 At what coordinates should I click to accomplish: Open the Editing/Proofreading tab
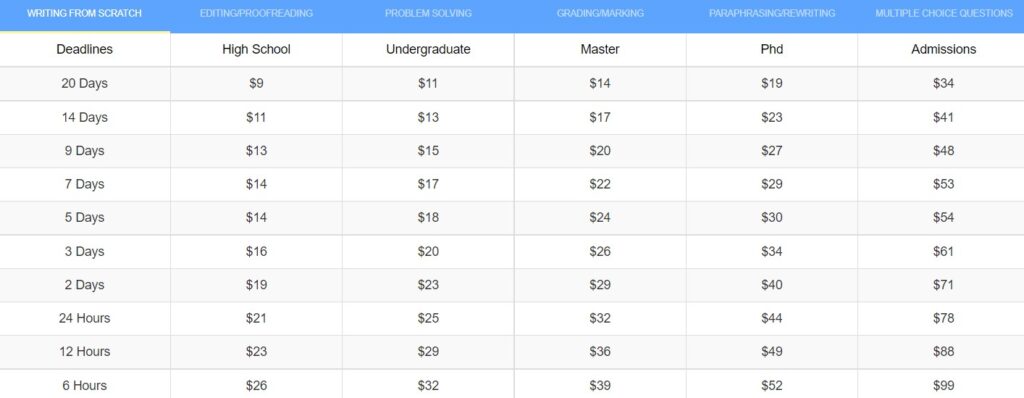256,14
